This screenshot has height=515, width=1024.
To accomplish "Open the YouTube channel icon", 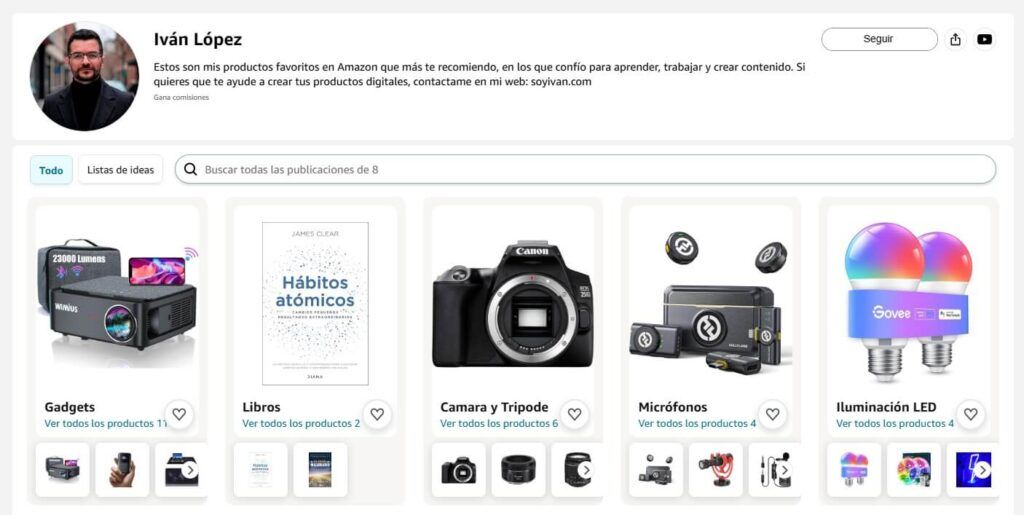I will [x=984, y=39].
